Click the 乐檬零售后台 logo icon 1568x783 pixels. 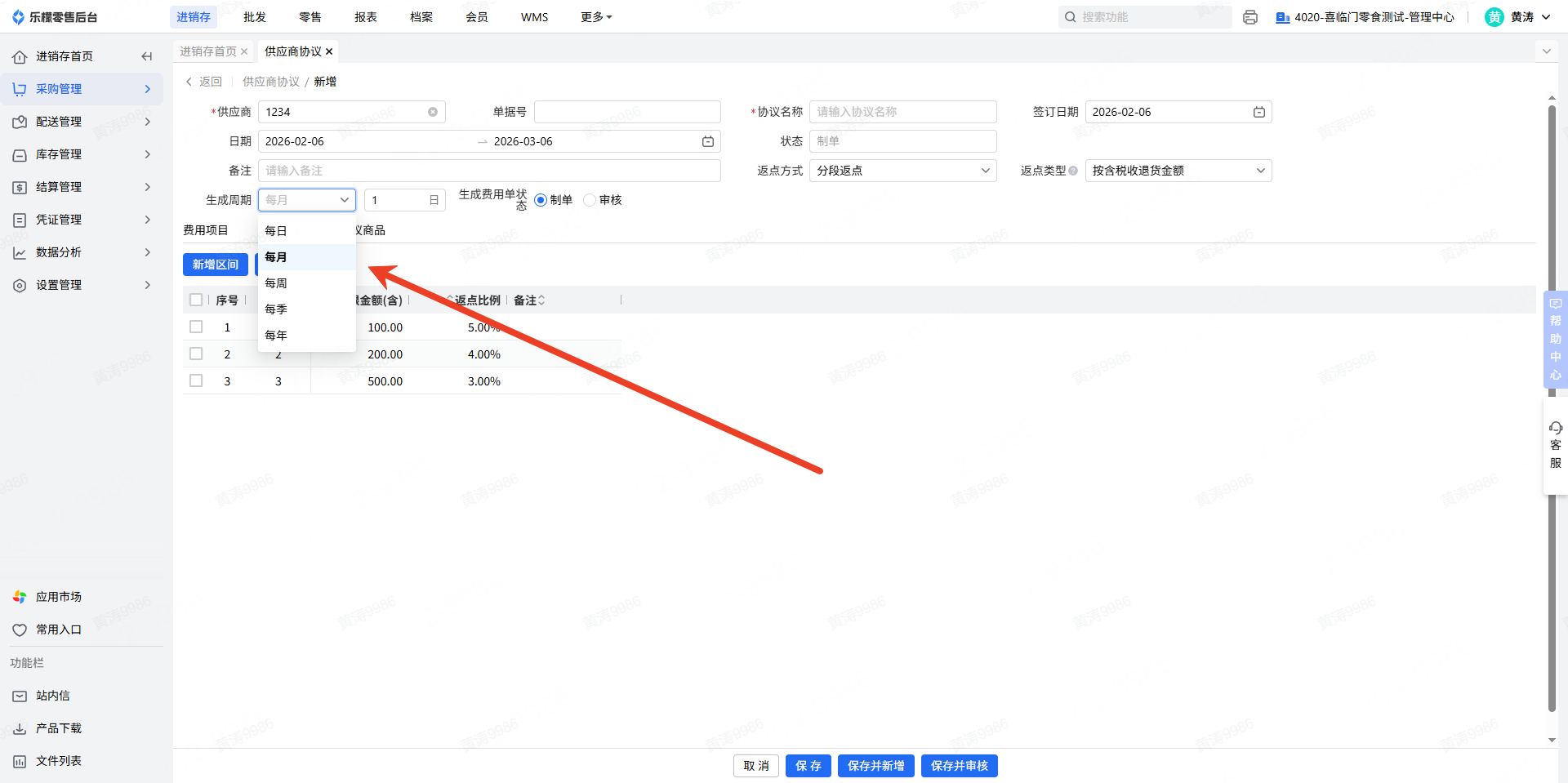click(x=18, y=17)
